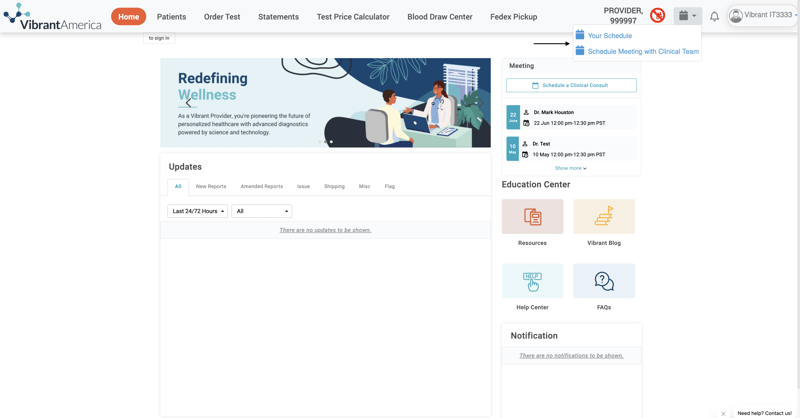
Task: Go to the Home page
Action: pyautogui.click(x=129, y=17)
